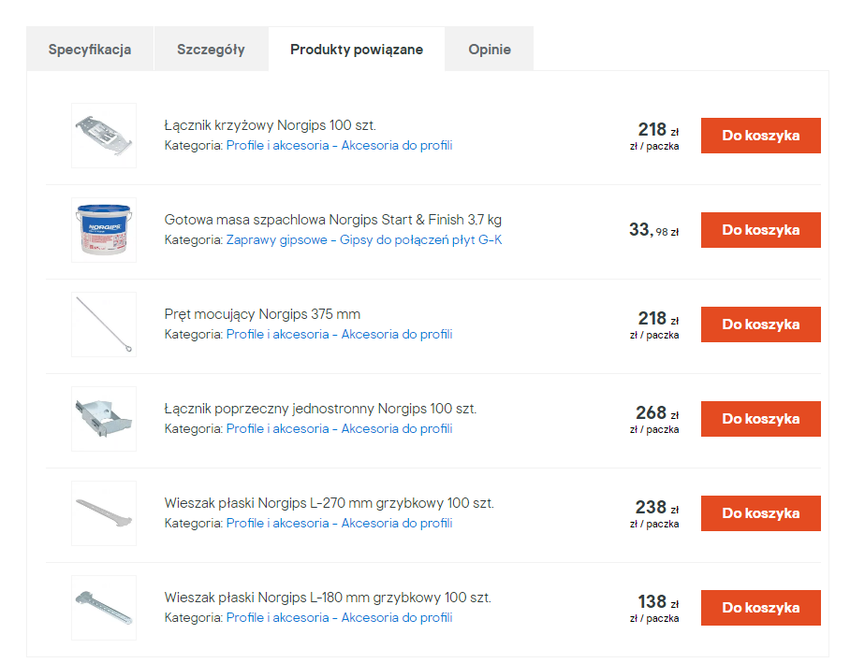
Task: Open Wieszak płaski L-180 mm product title
Action: (327, 598)
